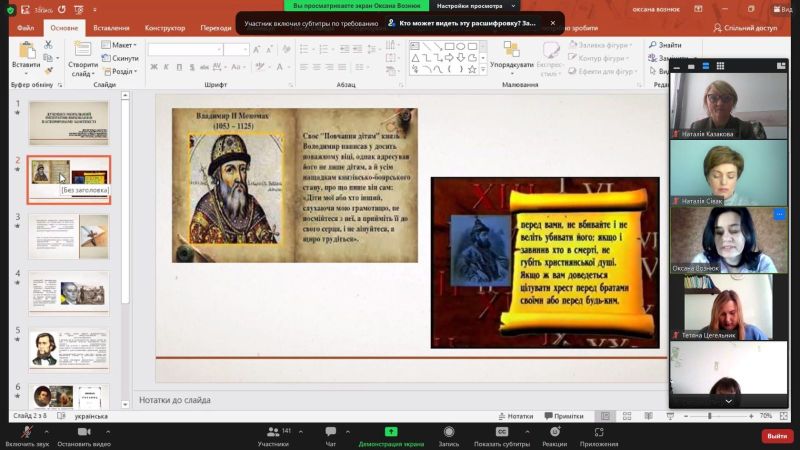Open the Zoom Chat panel

pos(330,432)
